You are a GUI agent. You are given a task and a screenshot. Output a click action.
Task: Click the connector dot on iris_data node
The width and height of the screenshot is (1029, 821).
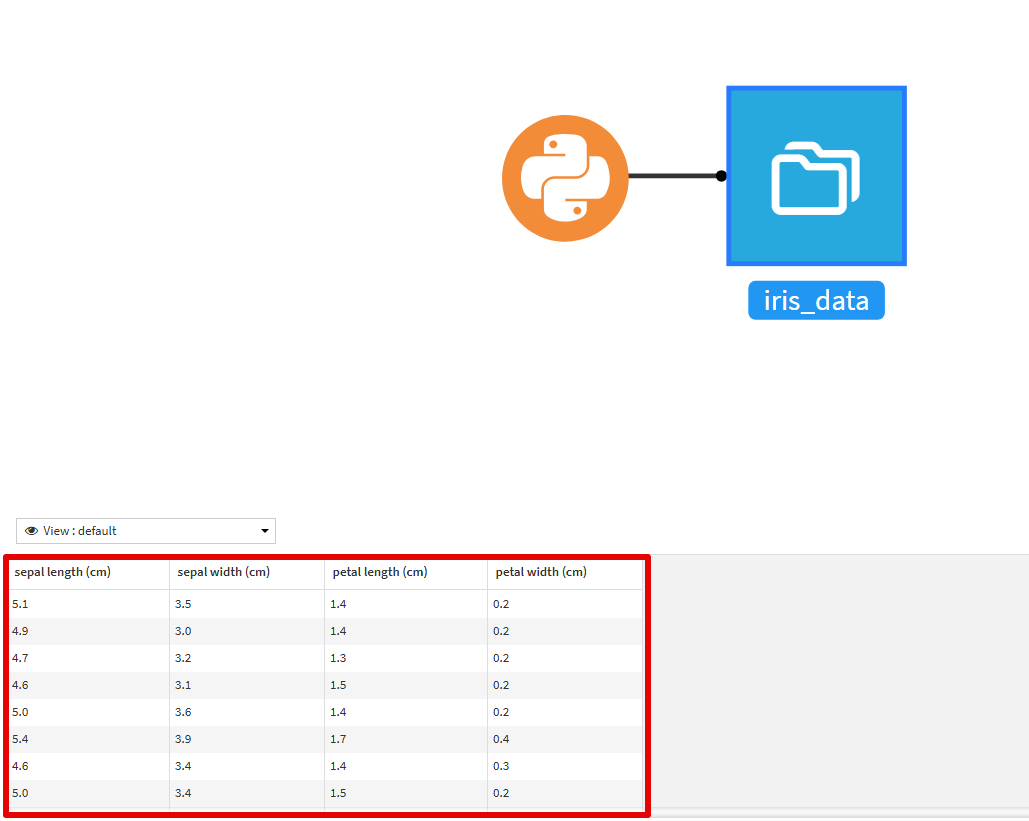721,176
